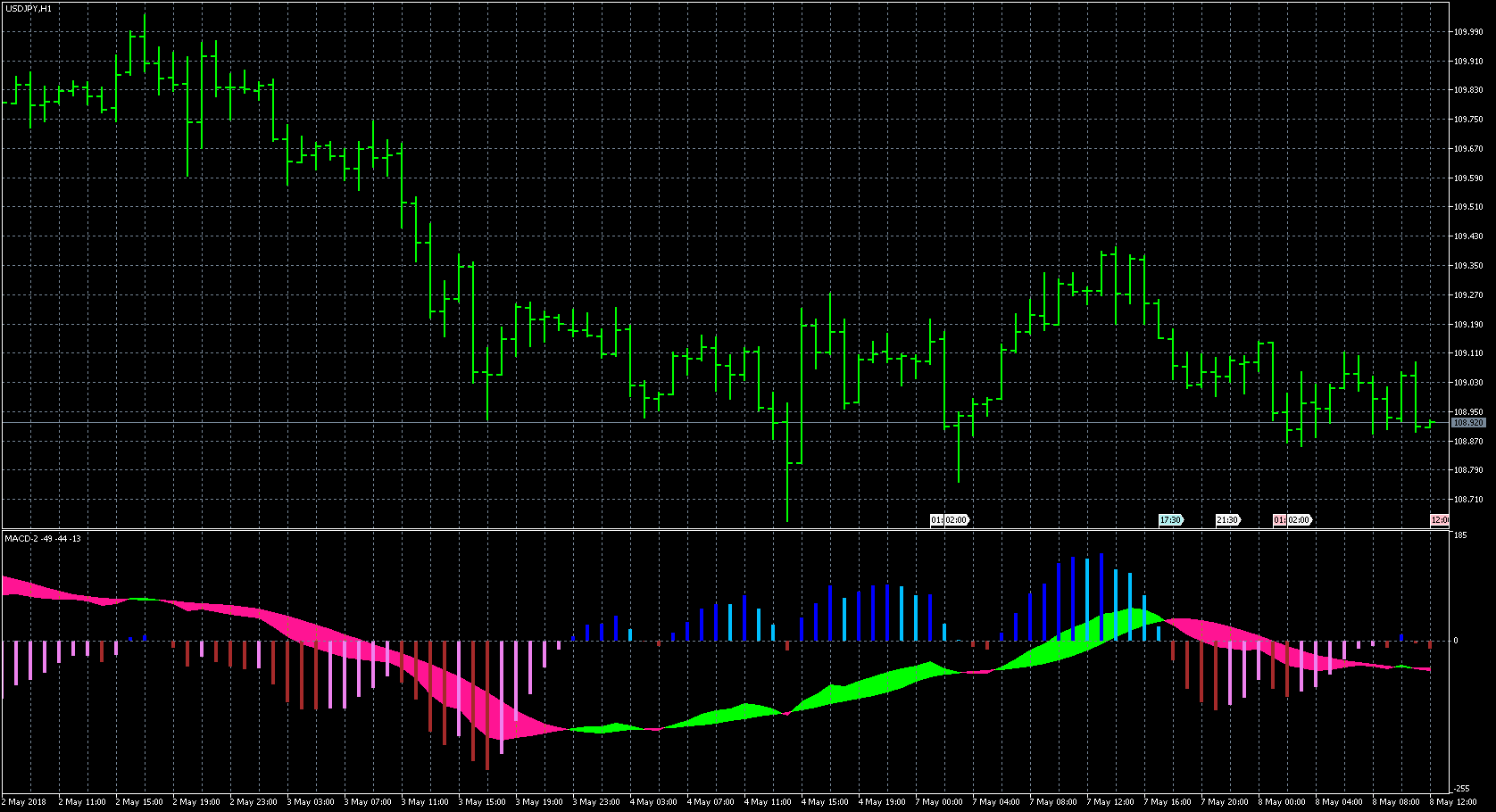This screenshot has width=1496, height=812.
Task: Click the -255 value on the MACD scale
Action: [x=1461, y=789]
